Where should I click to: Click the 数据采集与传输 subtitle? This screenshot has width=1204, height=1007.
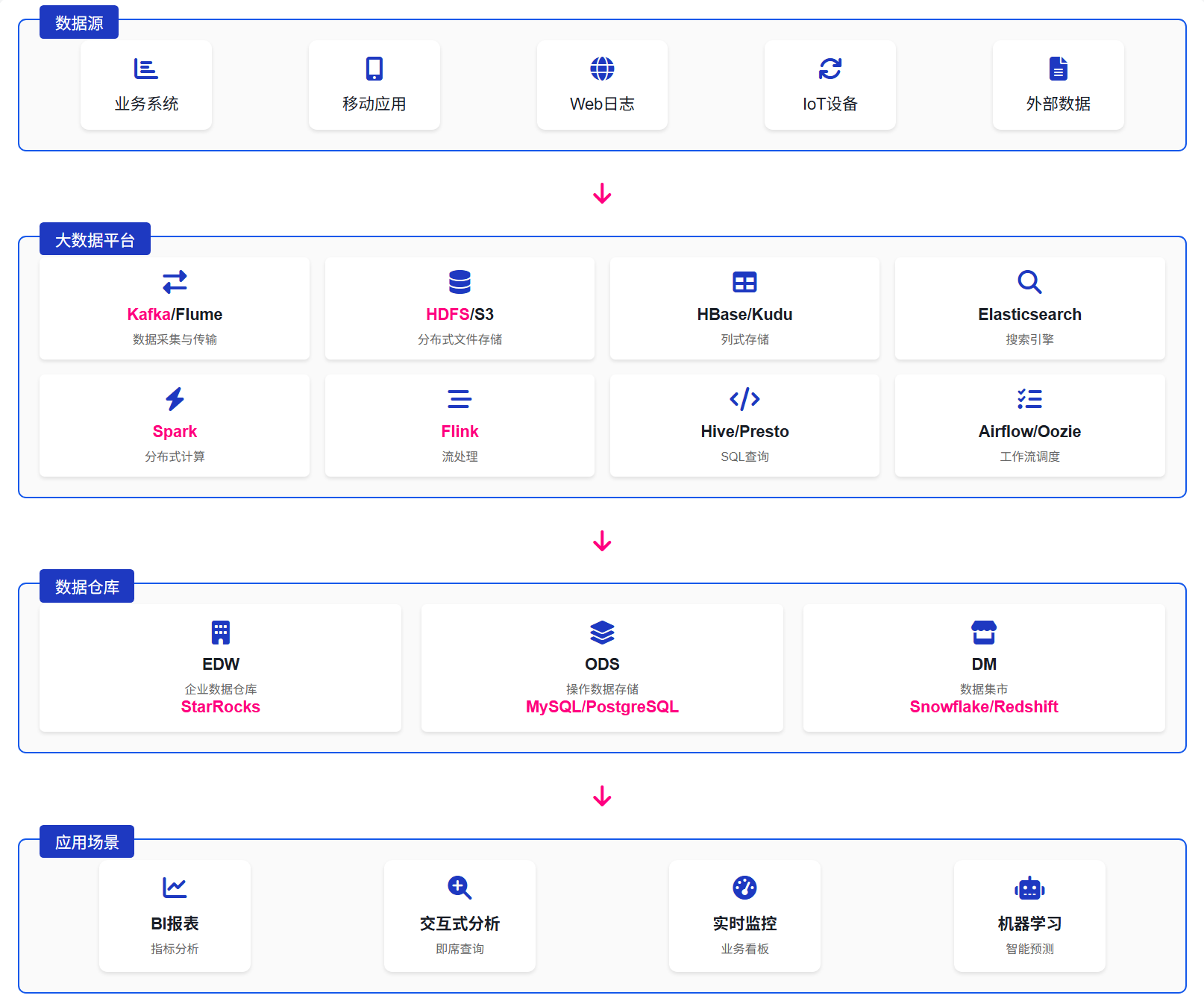point(175,339)
